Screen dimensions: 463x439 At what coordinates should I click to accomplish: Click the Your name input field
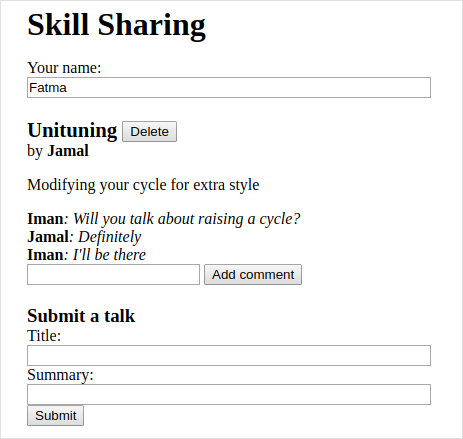229,88
